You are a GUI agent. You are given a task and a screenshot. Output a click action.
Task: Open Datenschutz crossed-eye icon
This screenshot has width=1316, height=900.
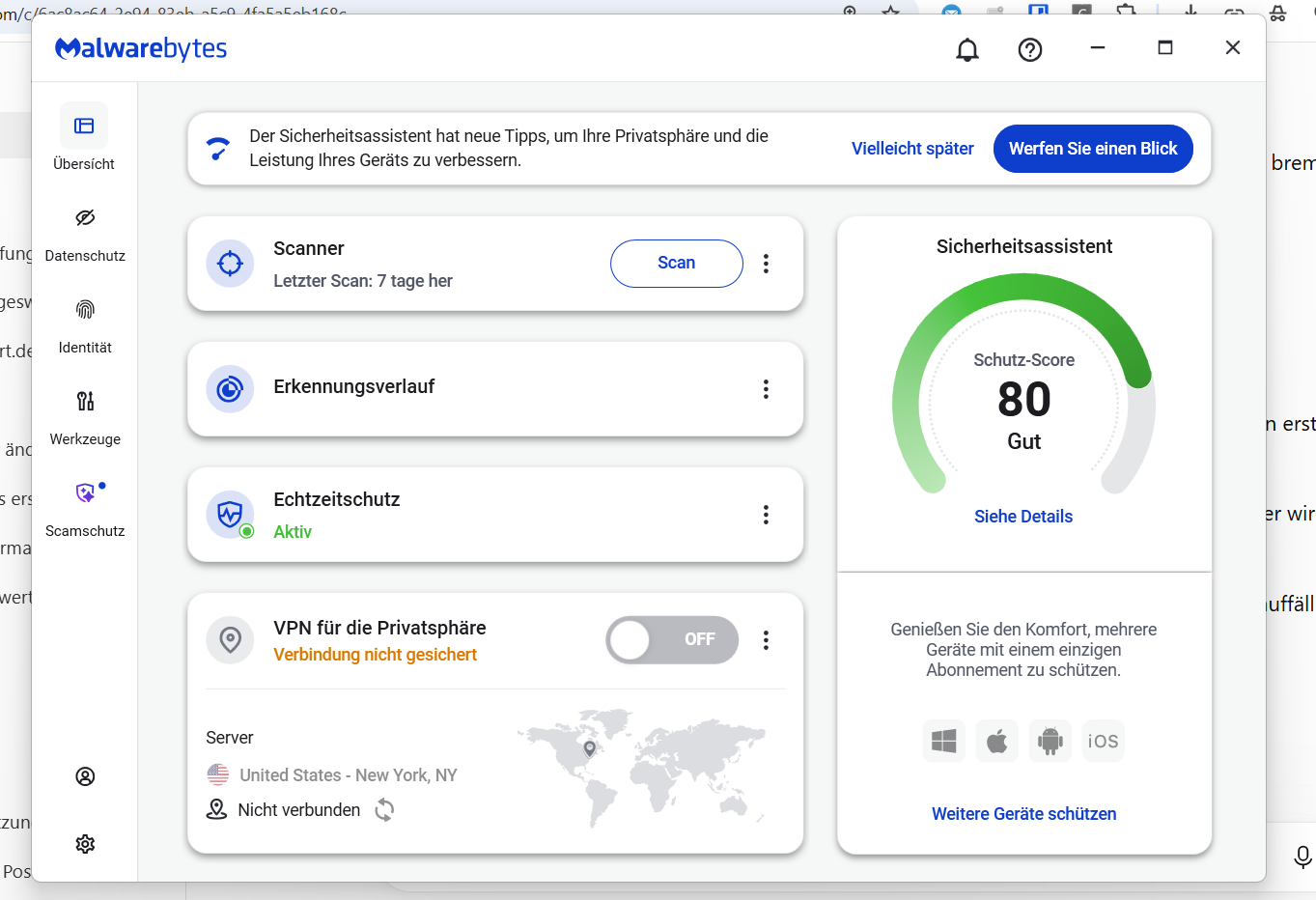tap(85, 217)
